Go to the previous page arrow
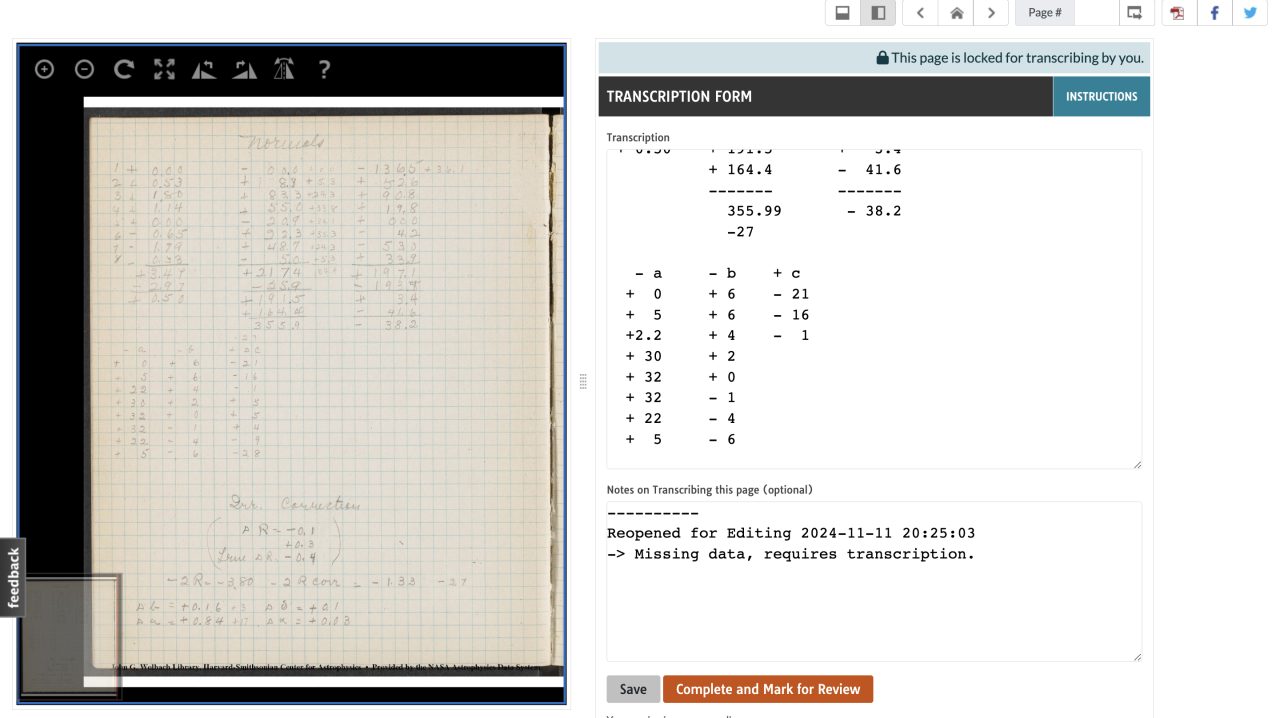The width and height of the screenshot is (1280, 718). point(920,13)
